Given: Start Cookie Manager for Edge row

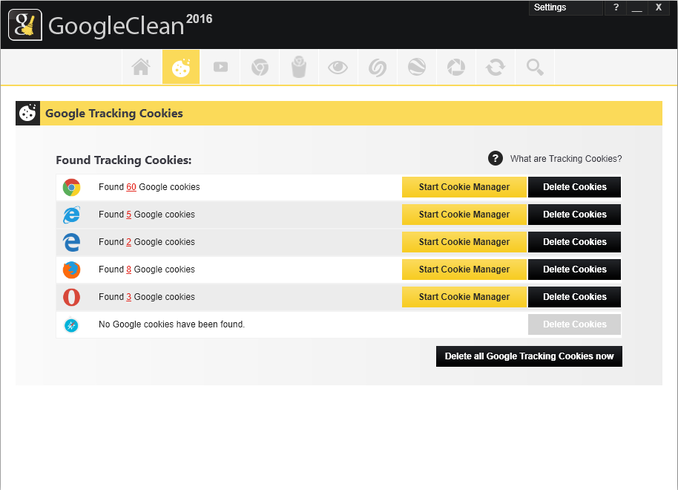Looking at the screenshot, I should 464,242.
